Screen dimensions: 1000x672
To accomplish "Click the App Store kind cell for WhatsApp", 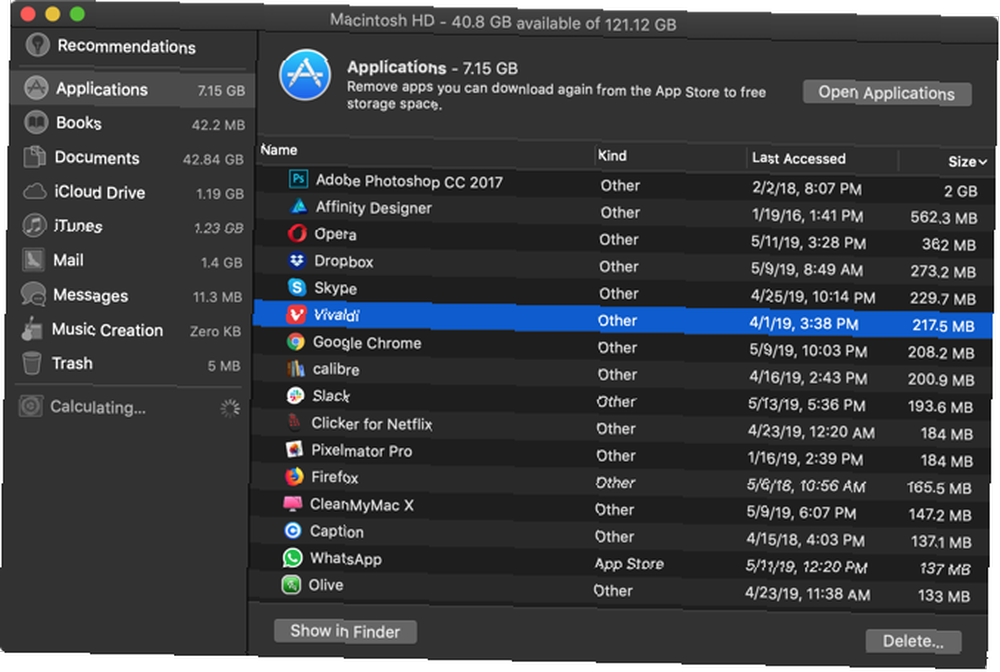I will pyautogui.click(x=629, y=564).
